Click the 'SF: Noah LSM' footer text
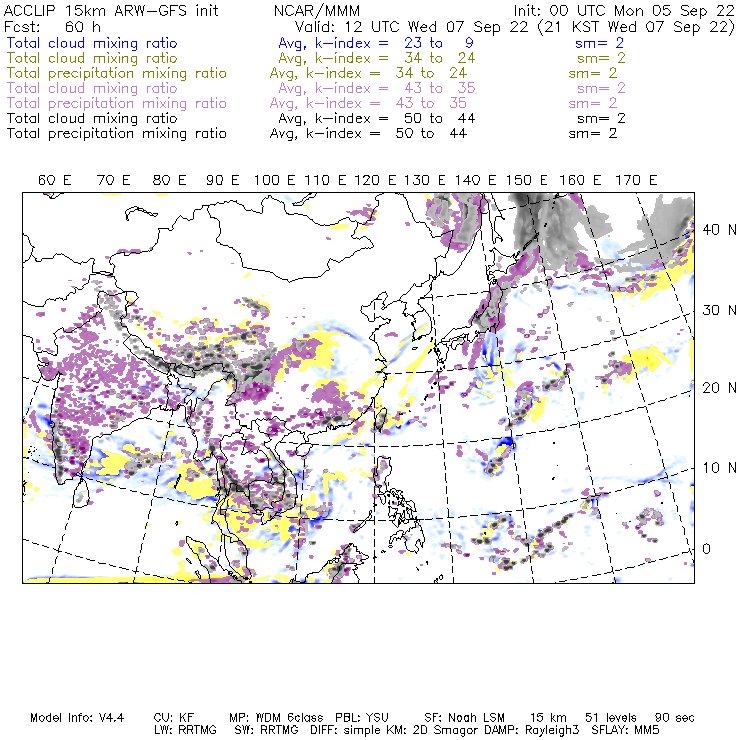Viewport: 740px width, 740px height. coord(464,718)
